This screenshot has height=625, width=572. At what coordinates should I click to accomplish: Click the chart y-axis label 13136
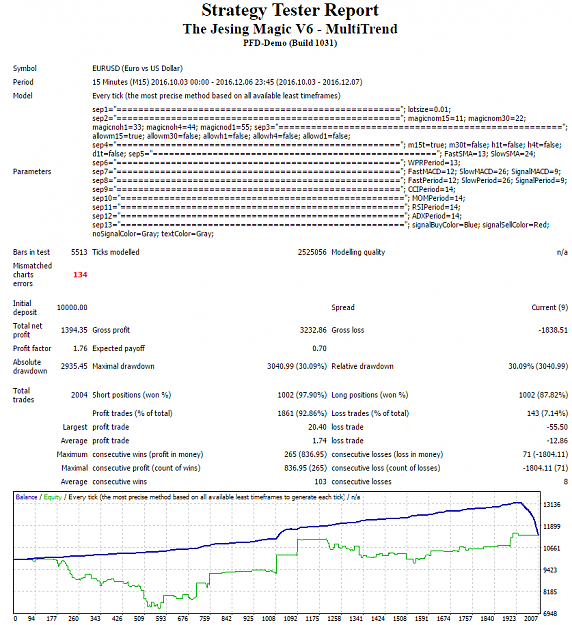(x=552, y=505)
